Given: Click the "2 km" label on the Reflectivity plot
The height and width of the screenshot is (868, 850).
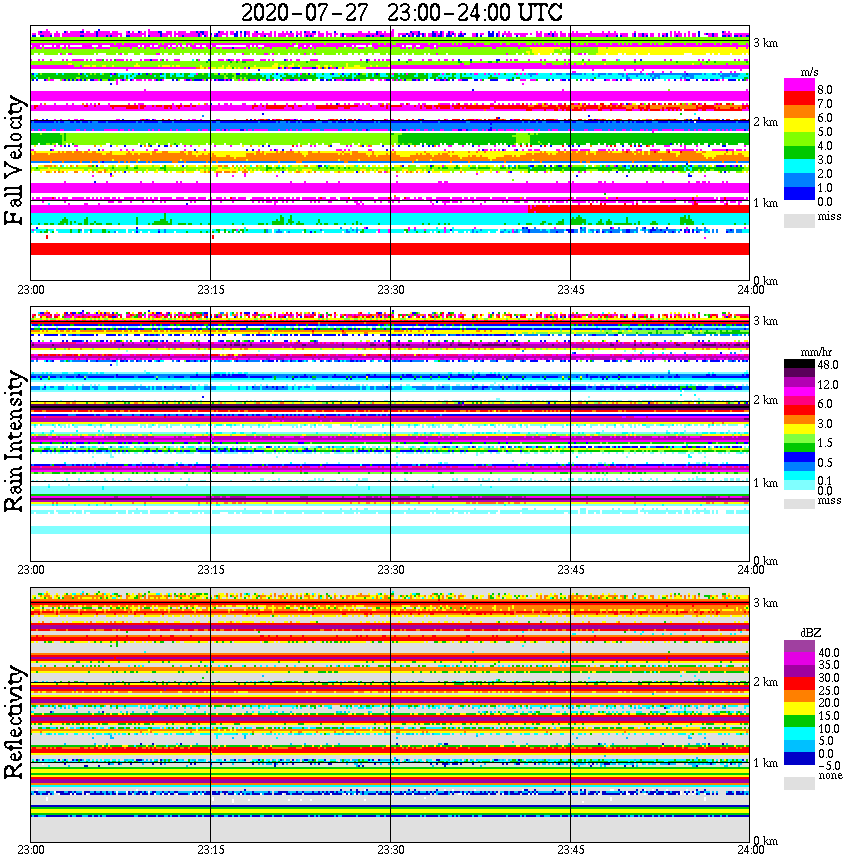Looking at the screenshot, I should click(766, 683).
